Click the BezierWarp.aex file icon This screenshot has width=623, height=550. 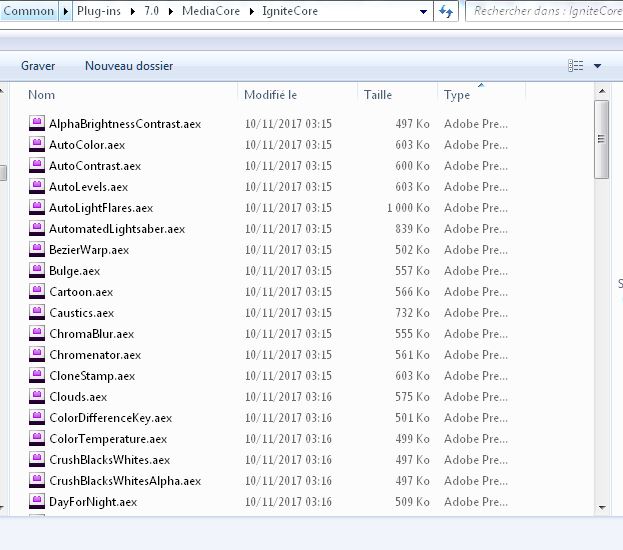pos(37,250)
